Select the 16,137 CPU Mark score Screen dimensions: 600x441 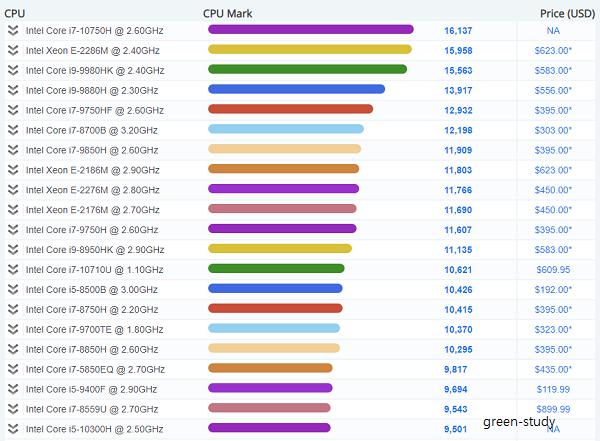tap(458, 31)
